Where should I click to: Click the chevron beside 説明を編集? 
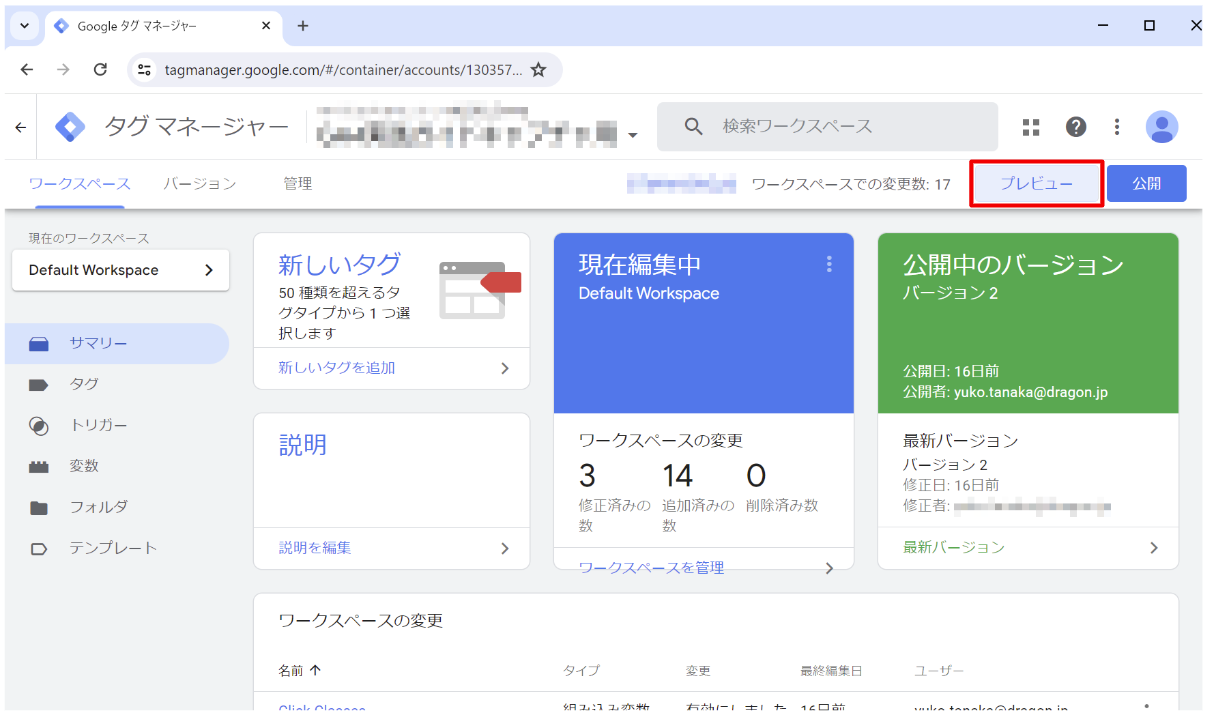[x=505, y=548]
